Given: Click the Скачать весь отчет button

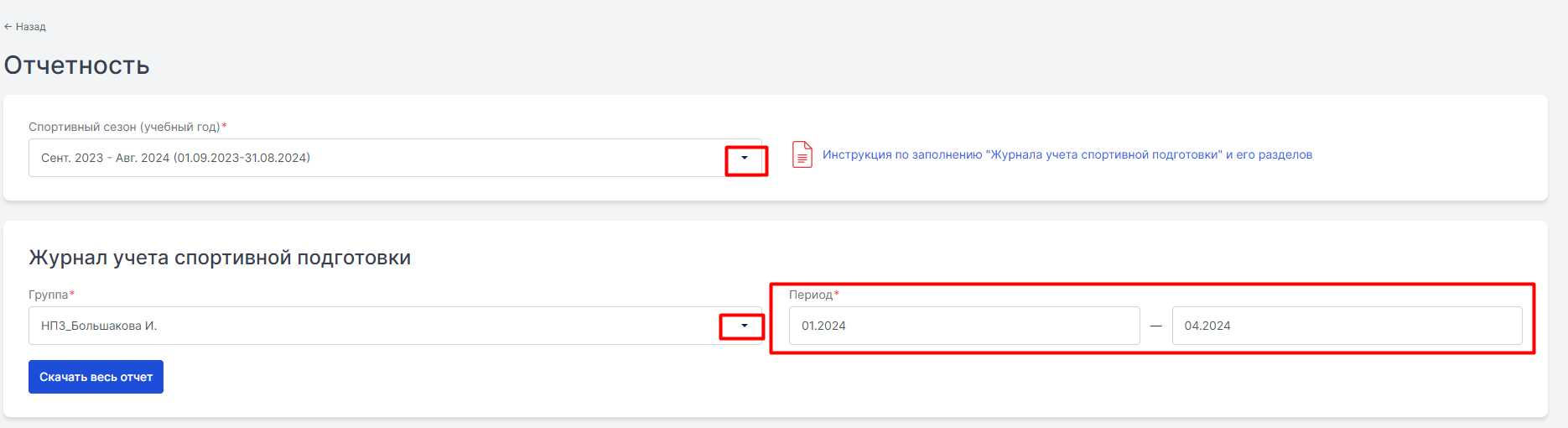Looking at the screenshot, I should pyautogui.click(x=96, y=377).
